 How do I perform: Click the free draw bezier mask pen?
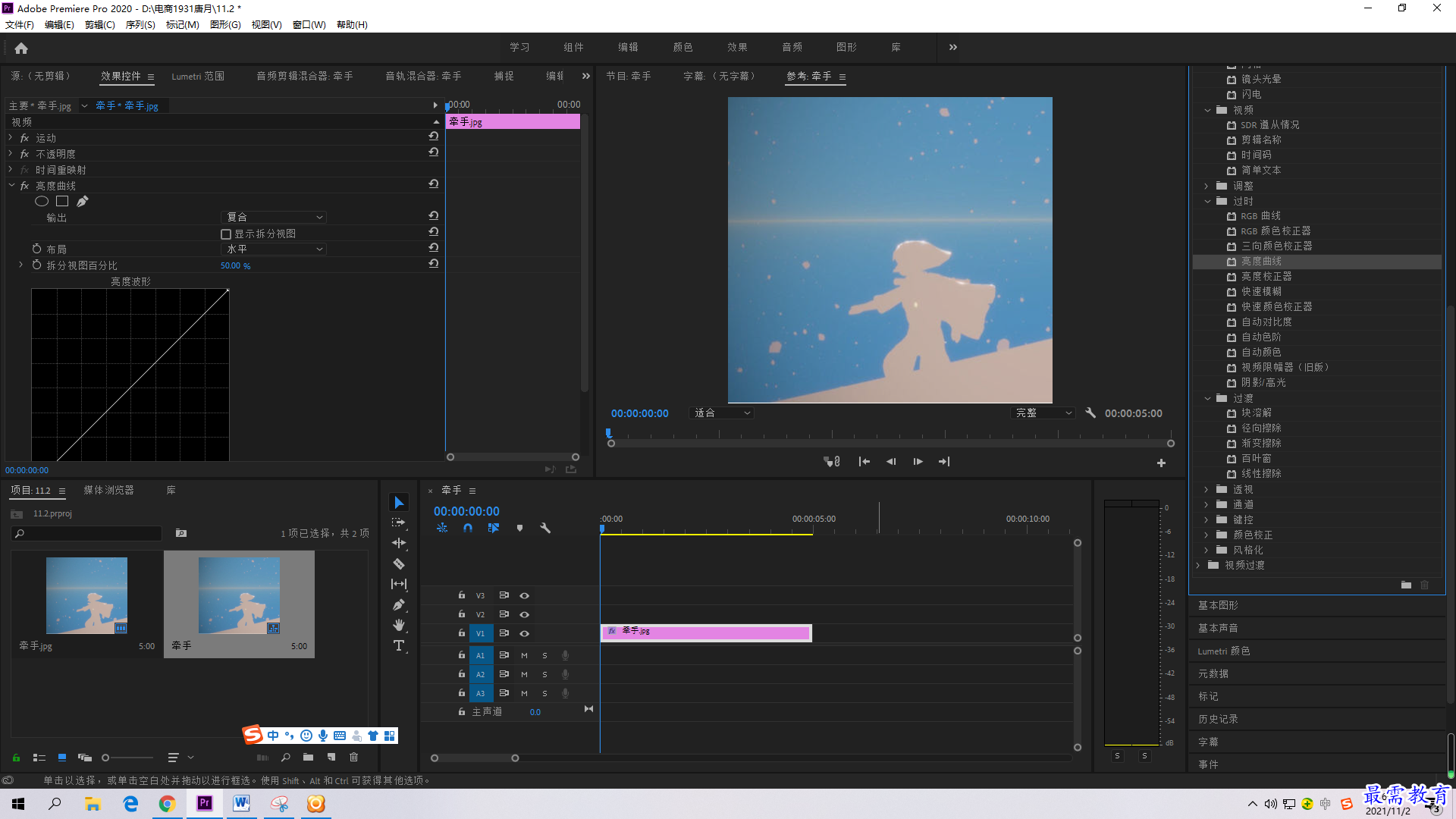point(83,201)
